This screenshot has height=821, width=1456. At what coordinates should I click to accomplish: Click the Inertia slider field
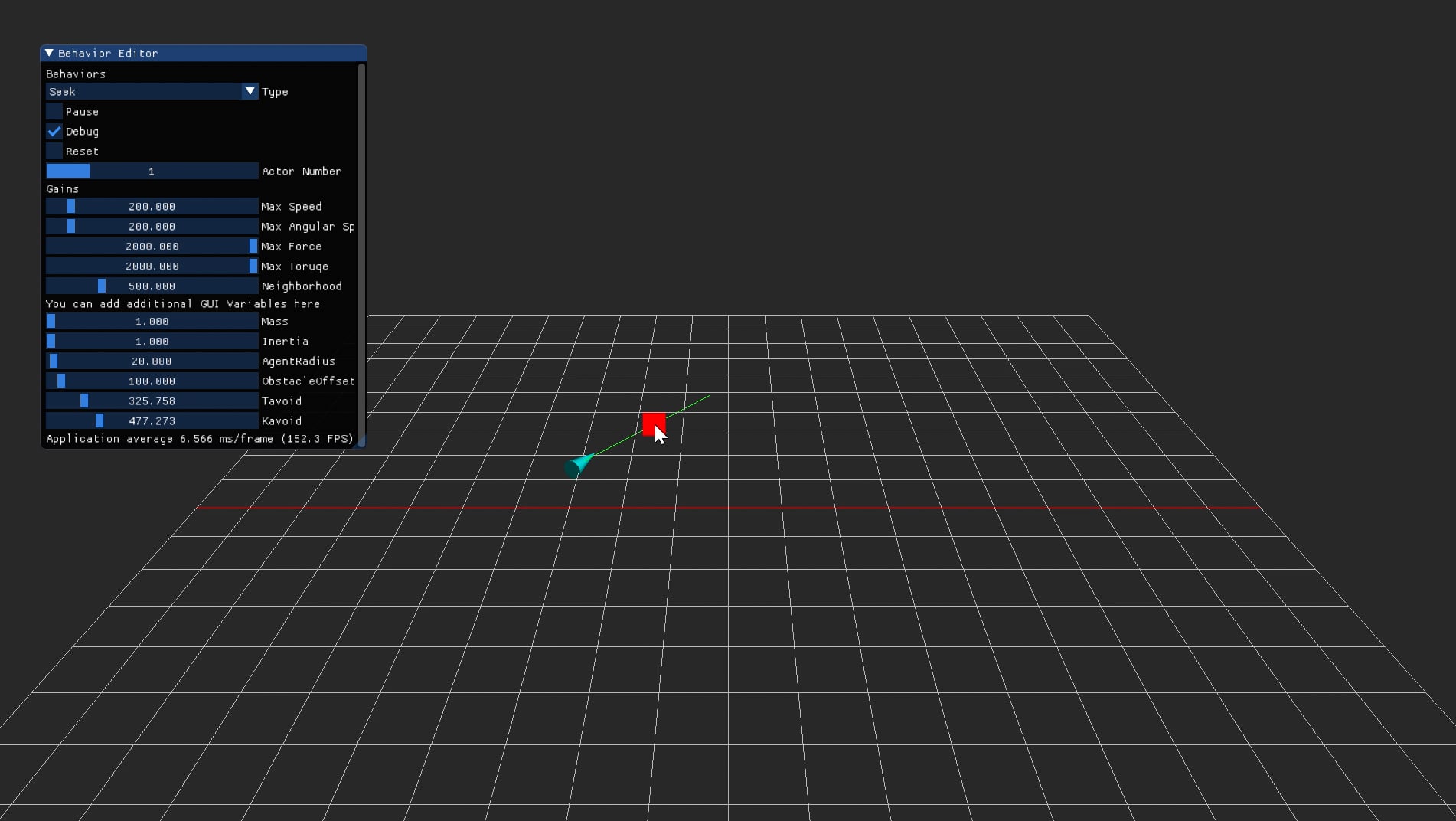click(x=152, y=342)
